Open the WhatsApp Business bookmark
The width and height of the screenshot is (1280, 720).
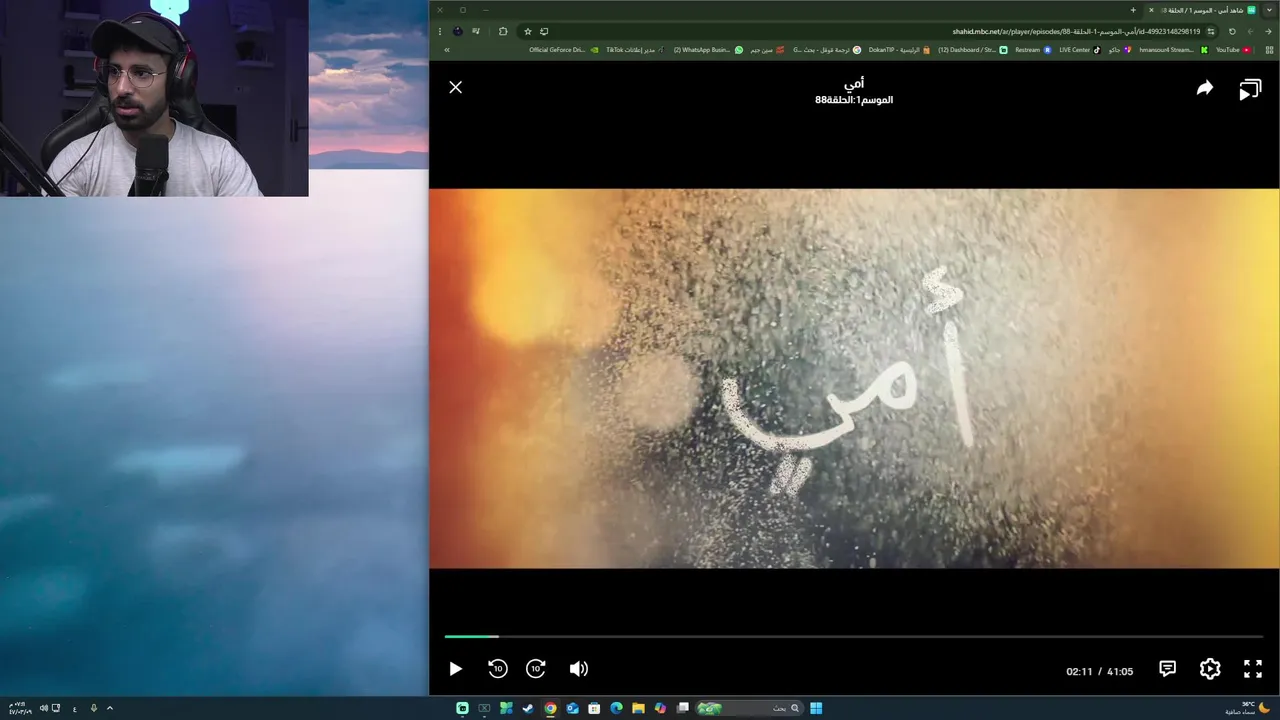tap(709, 49)
